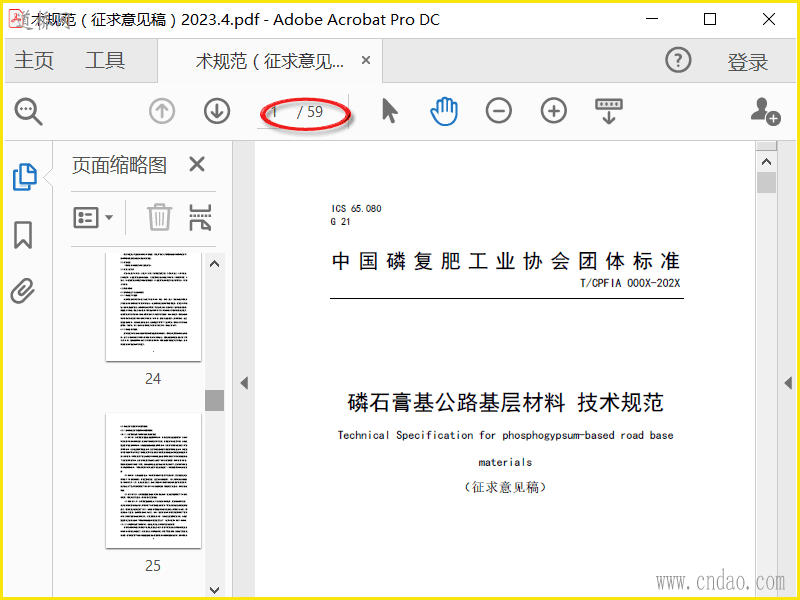Click the document title 磷石膏基公路基层材料 技术规范
This screenshot has height=600, width=800.
click(506, 403)
